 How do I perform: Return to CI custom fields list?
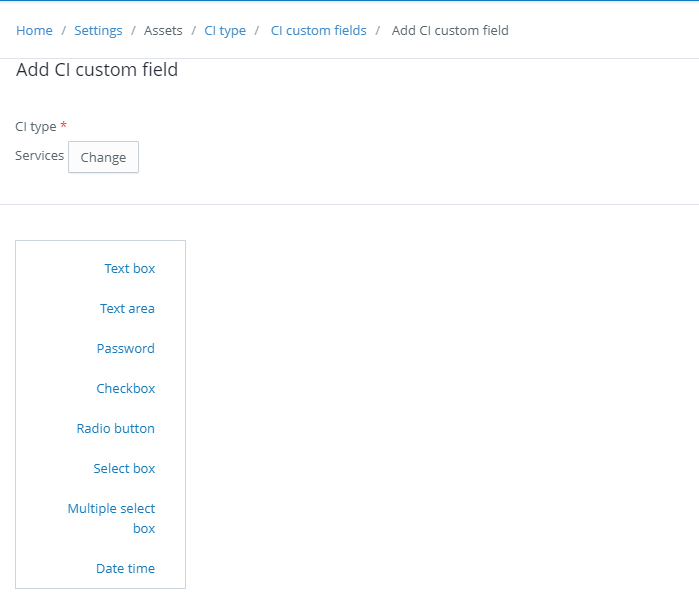(x=319, y=30)
